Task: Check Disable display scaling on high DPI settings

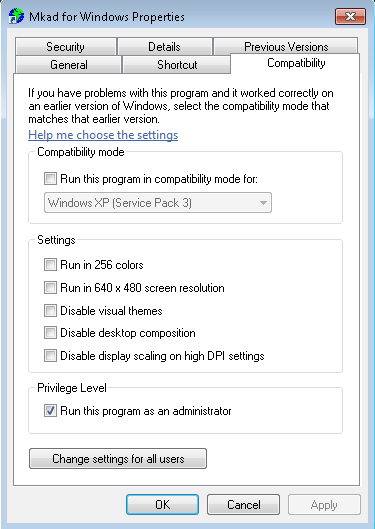Action: 50,356
